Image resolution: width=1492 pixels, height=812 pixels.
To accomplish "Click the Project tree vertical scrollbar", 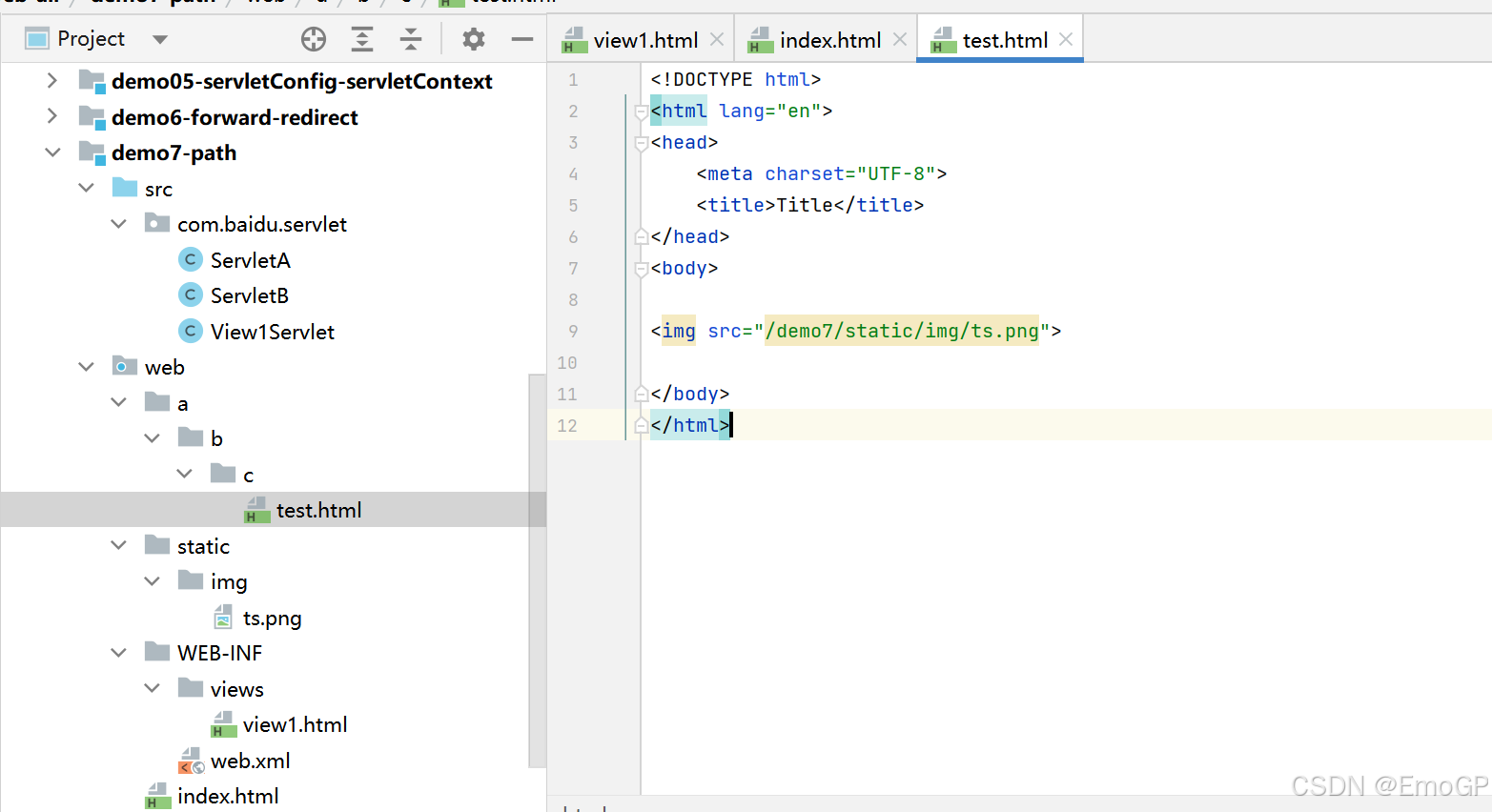I will pos(537,570).
